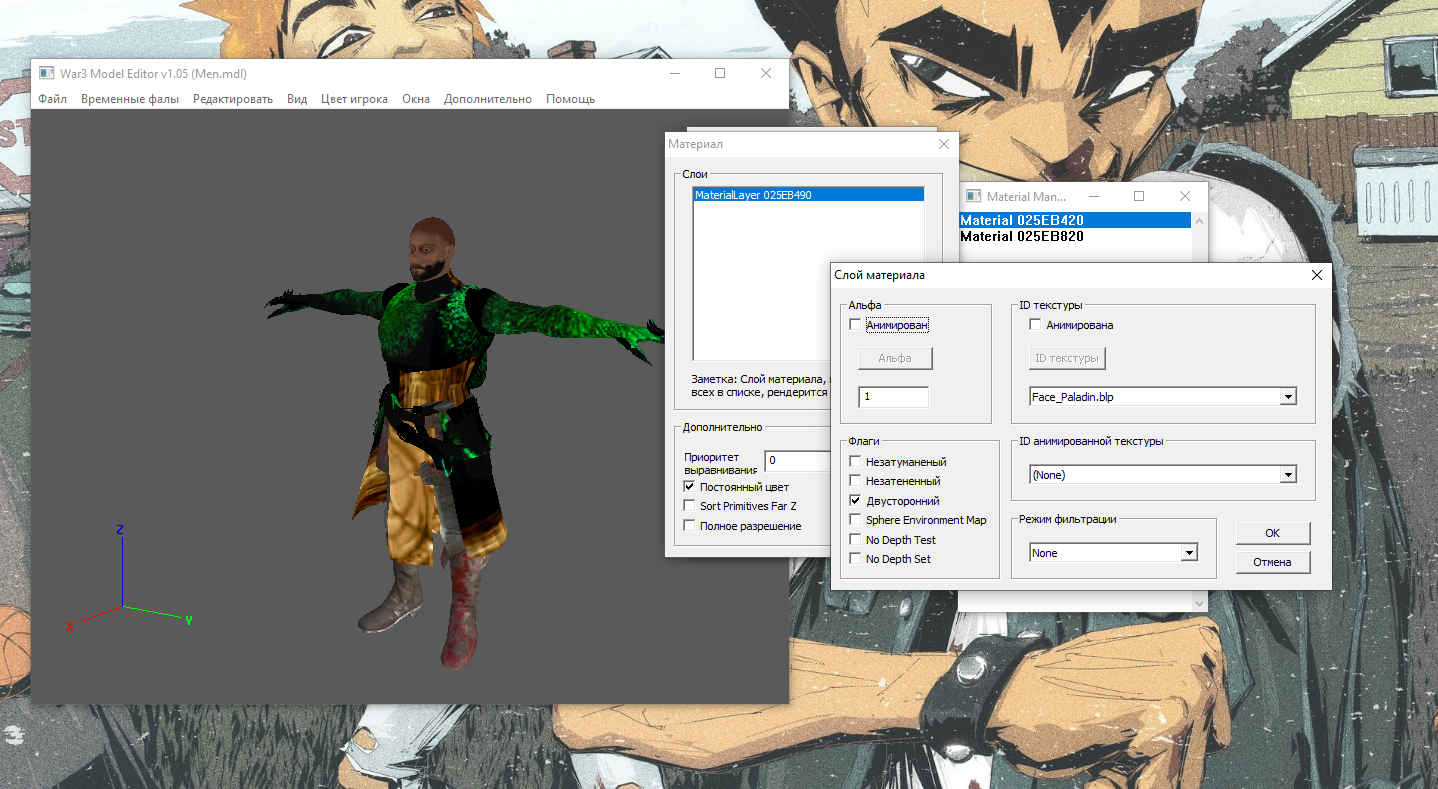The height and width of the screenshot is (789, 1438).
Task: Uncheck the Двусторонний checkbox
Action: [x=855, y=501]
